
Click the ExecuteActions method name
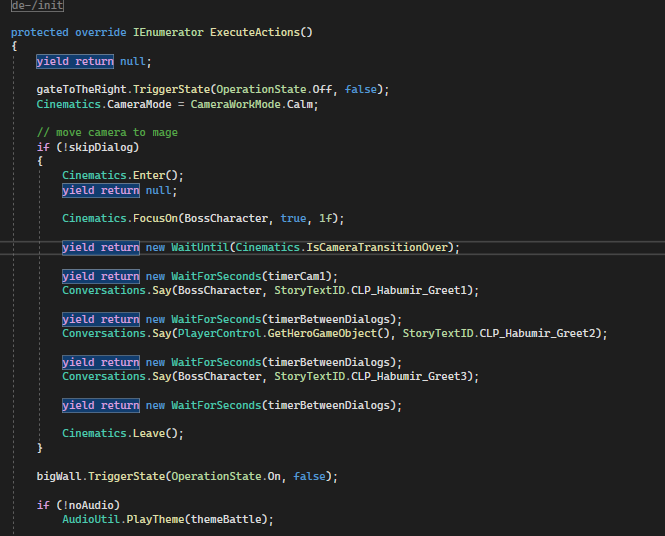point(254,32)
